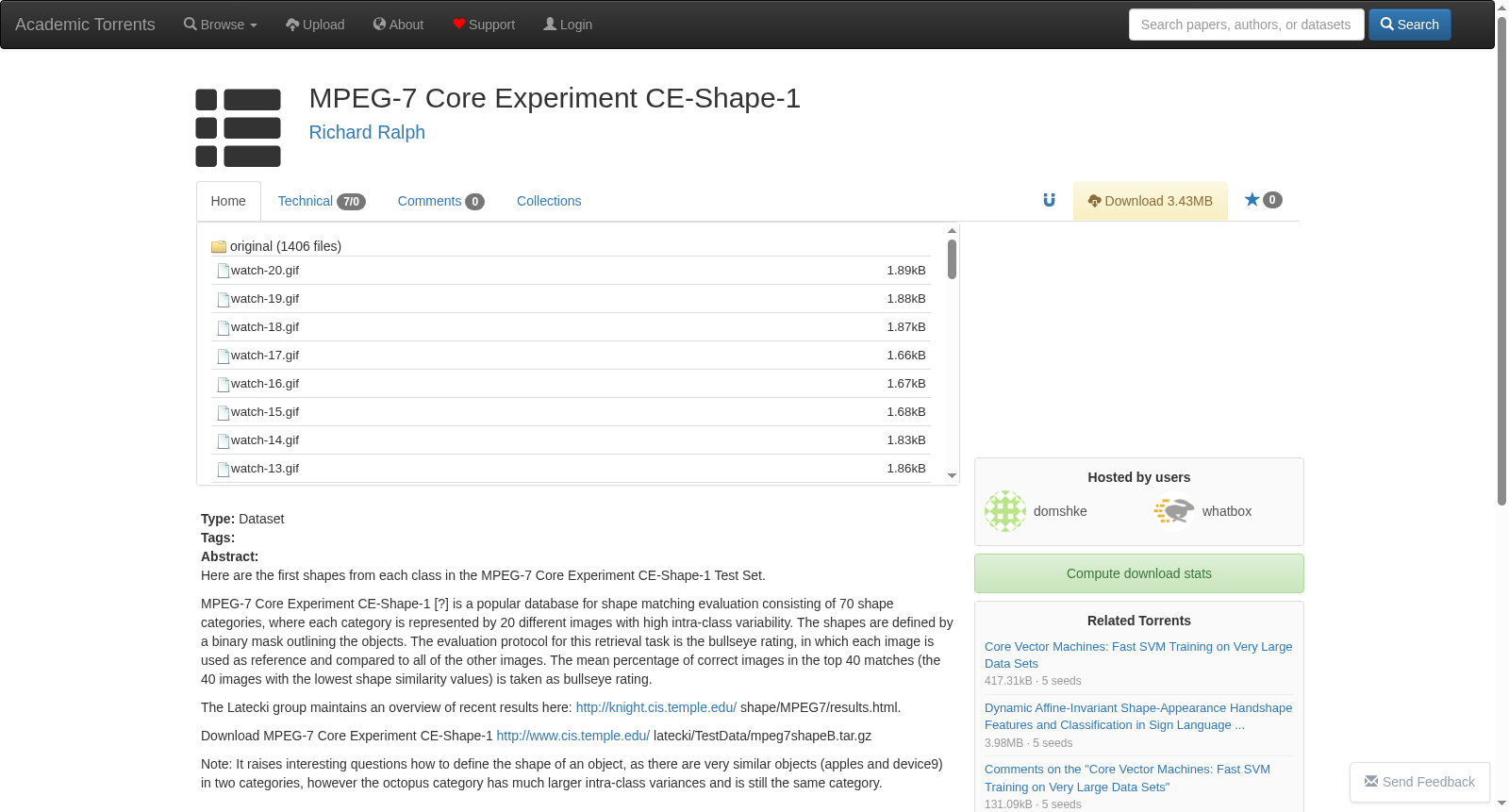Select the watch-14.gif file name
Image resolution: width=1509 pixels, height=812 pixels.
click(265, 440)
